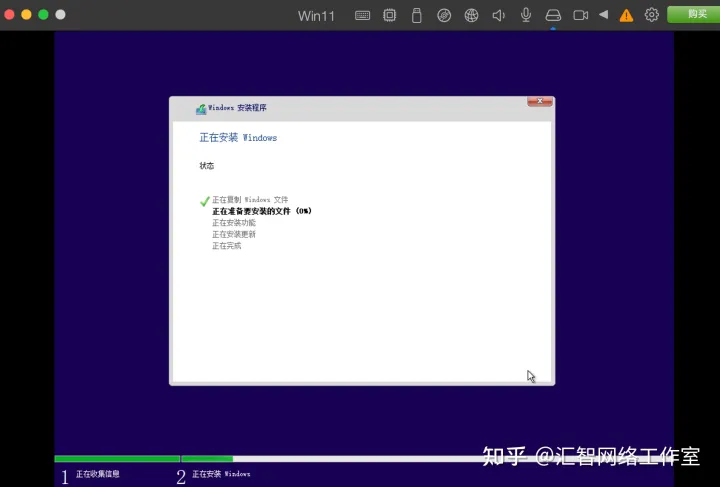Click the red macOS close button

pyautogui.click(x=9, y=15)
